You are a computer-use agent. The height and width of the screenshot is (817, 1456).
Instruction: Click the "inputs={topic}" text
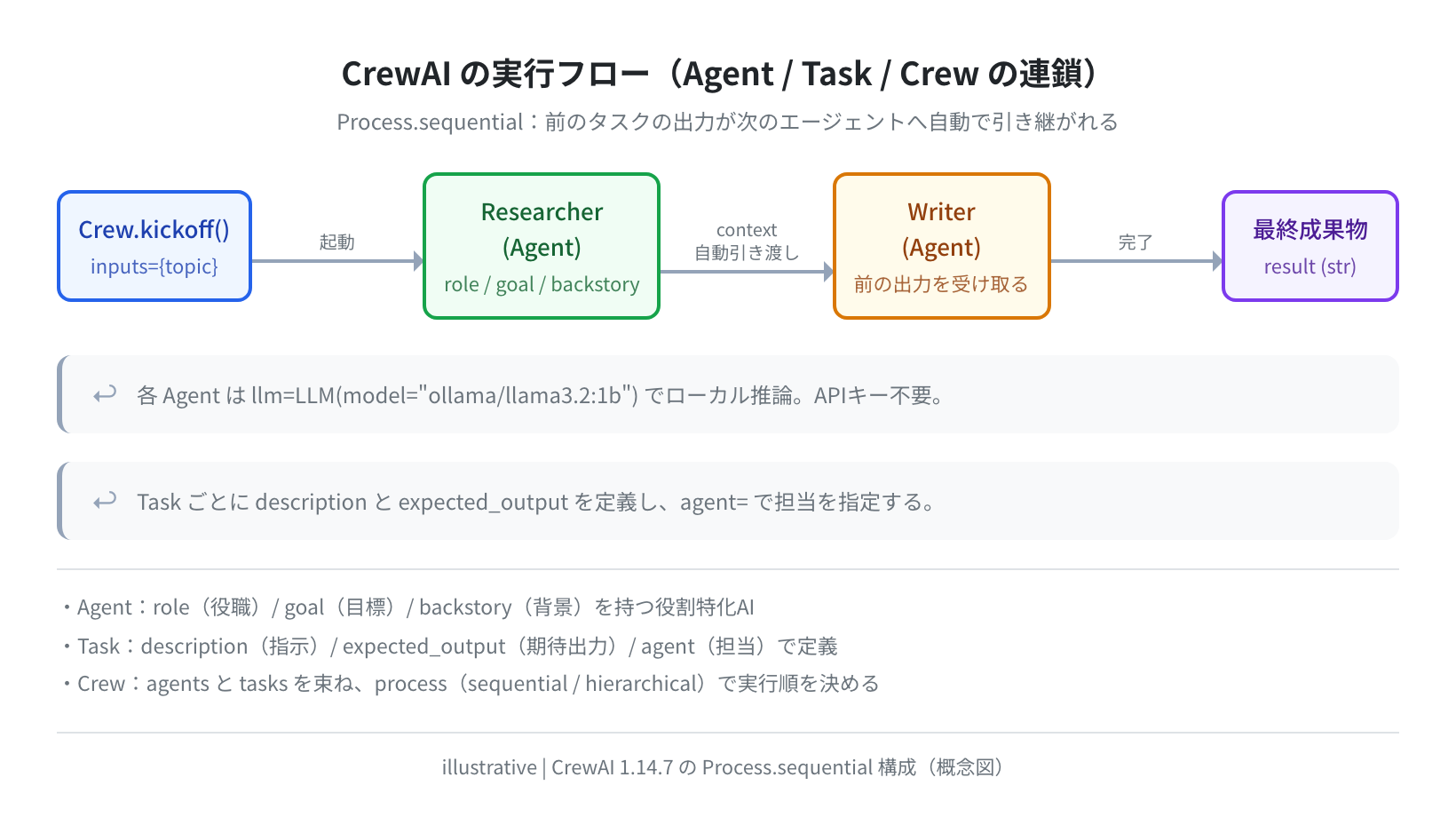(154, 266)
